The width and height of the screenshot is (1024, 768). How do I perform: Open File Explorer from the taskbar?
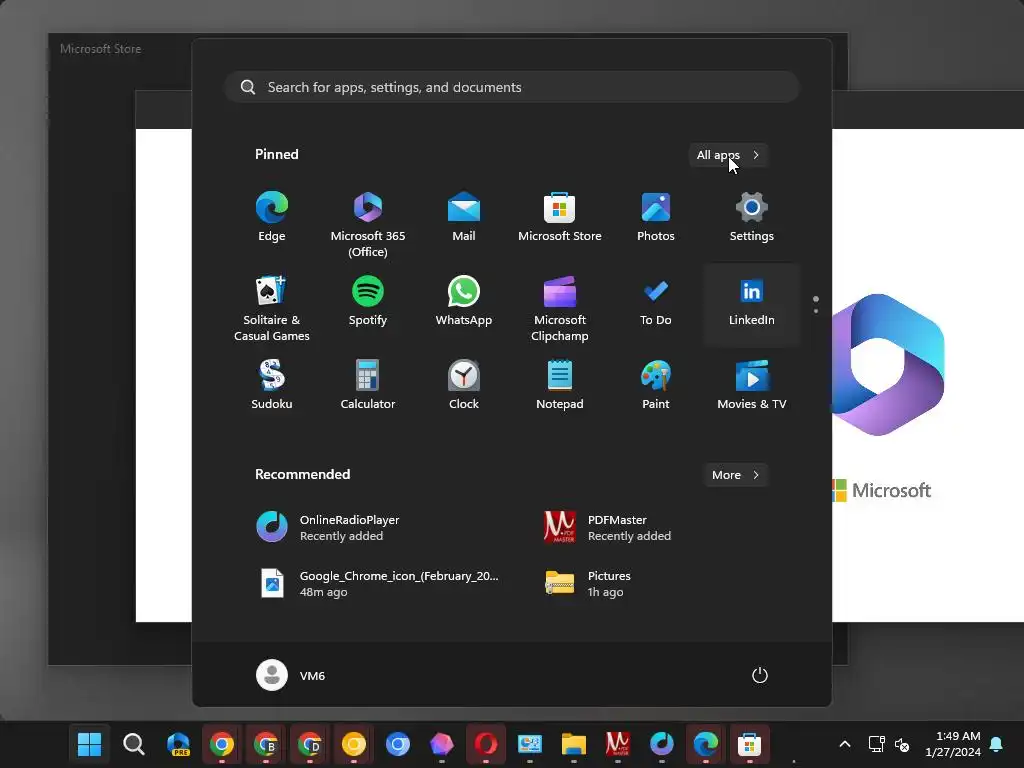pos(573,744)
